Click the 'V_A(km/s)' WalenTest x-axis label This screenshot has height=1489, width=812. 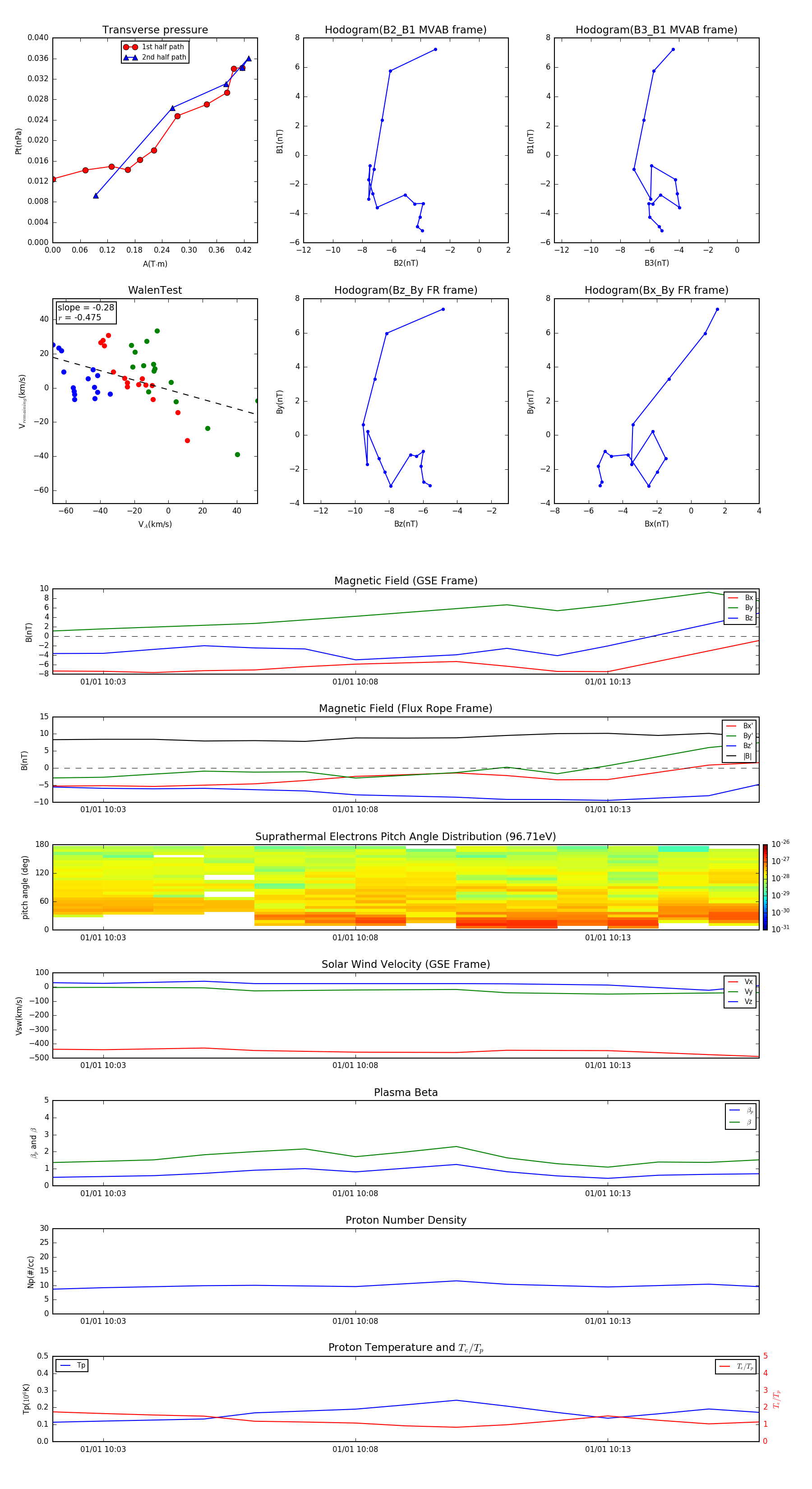[x=155, y=525]
